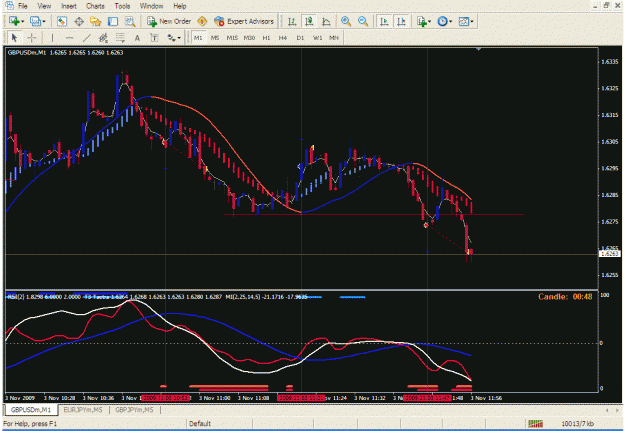Open the View menu
The width and height of the screenshot is (625, 431).
[x=44, y=6]
